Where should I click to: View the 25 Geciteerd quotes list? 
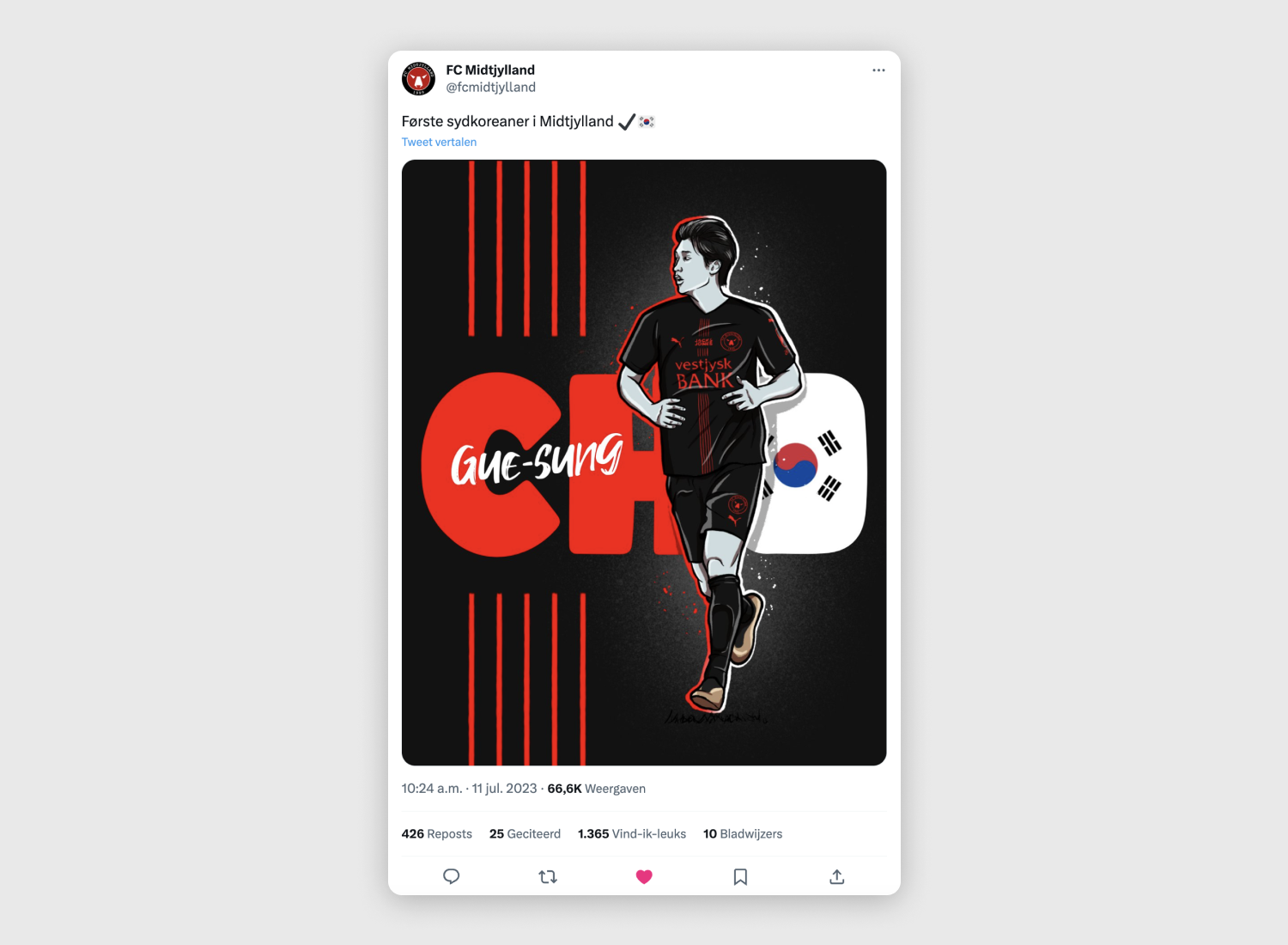[525, 833]
